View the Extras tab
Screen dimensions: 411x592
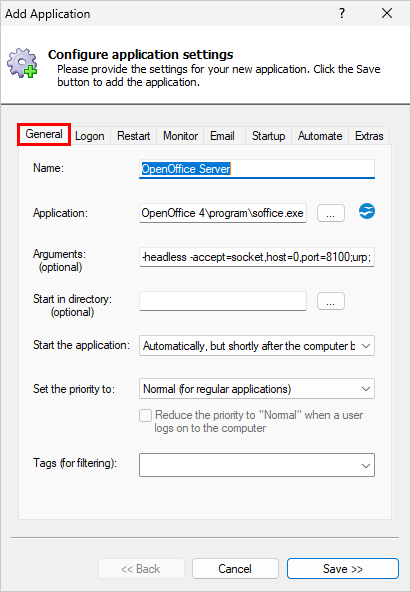pyautogui.click(x=369, y=136)
